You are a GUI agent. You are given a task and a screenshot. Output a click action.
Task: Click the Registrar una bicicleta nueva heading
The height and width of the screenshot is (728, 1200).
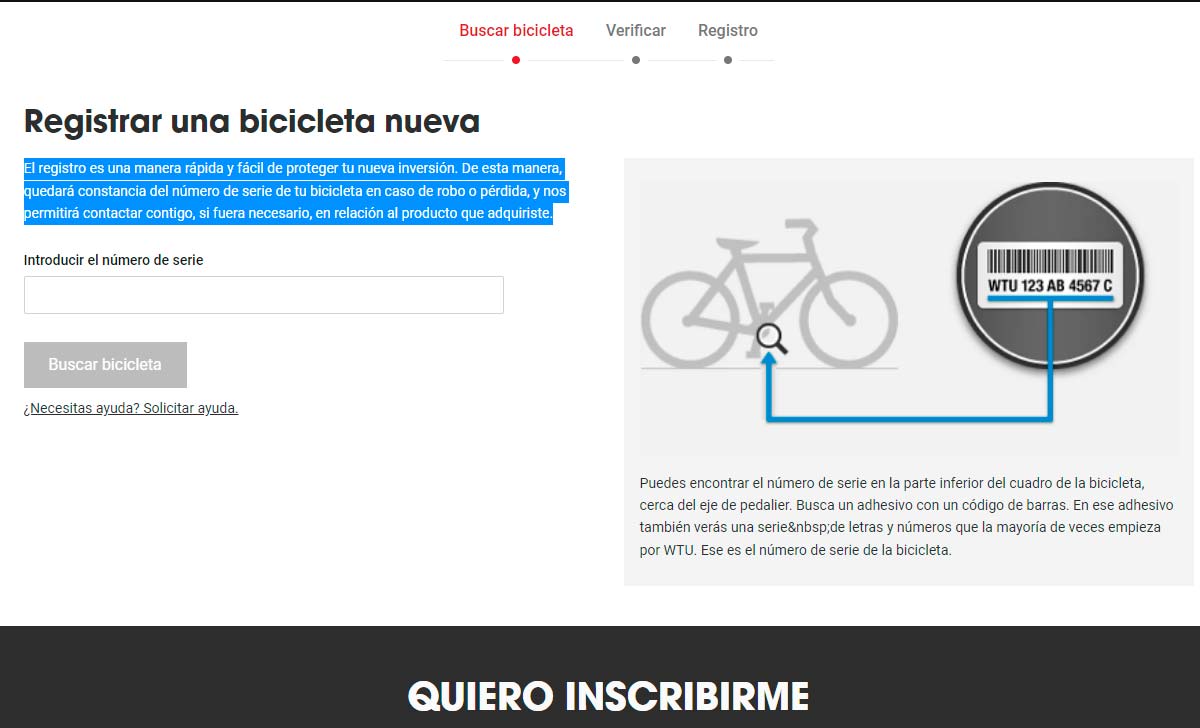tap(252, 122)
